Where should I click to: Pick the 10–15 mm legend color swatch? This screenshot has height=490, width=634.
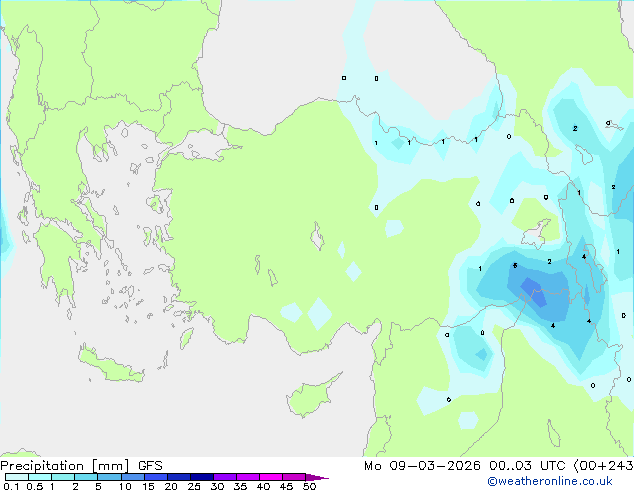[x=133, y=477]
